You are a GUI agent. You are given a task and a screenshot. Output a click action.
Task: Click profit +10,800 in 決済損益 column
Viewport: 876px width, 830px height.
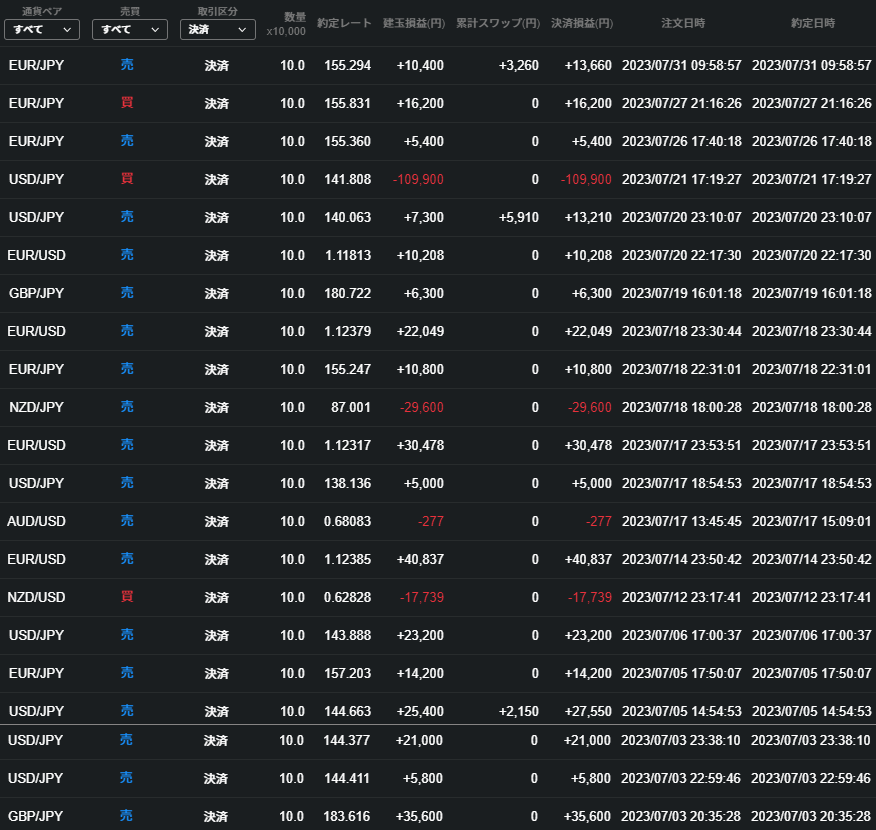(x=588, y=369)
